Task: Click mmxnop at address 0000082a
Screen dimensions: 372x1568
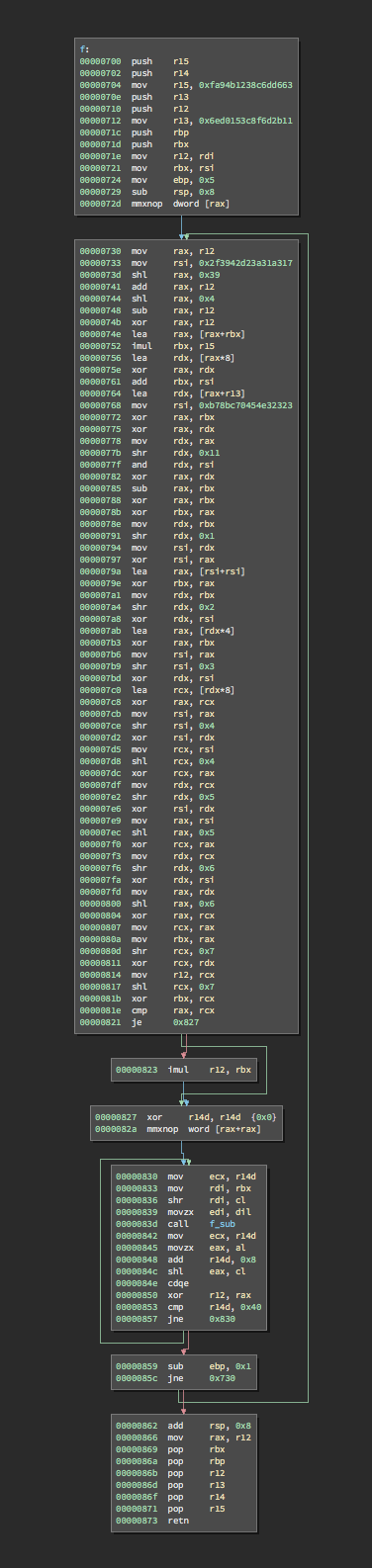Action: (x=163, y=1128)
